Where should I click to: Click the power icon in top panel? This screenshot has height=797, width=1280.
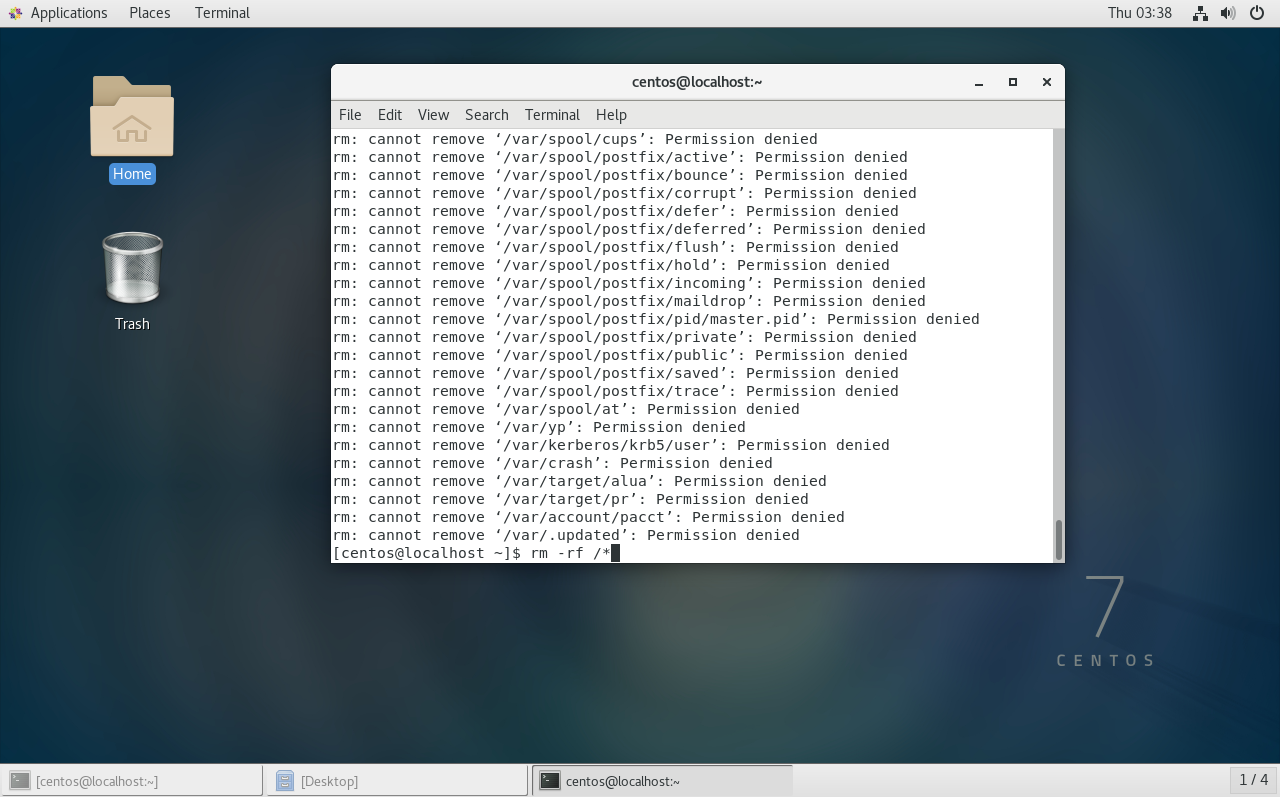point(1257,13)
